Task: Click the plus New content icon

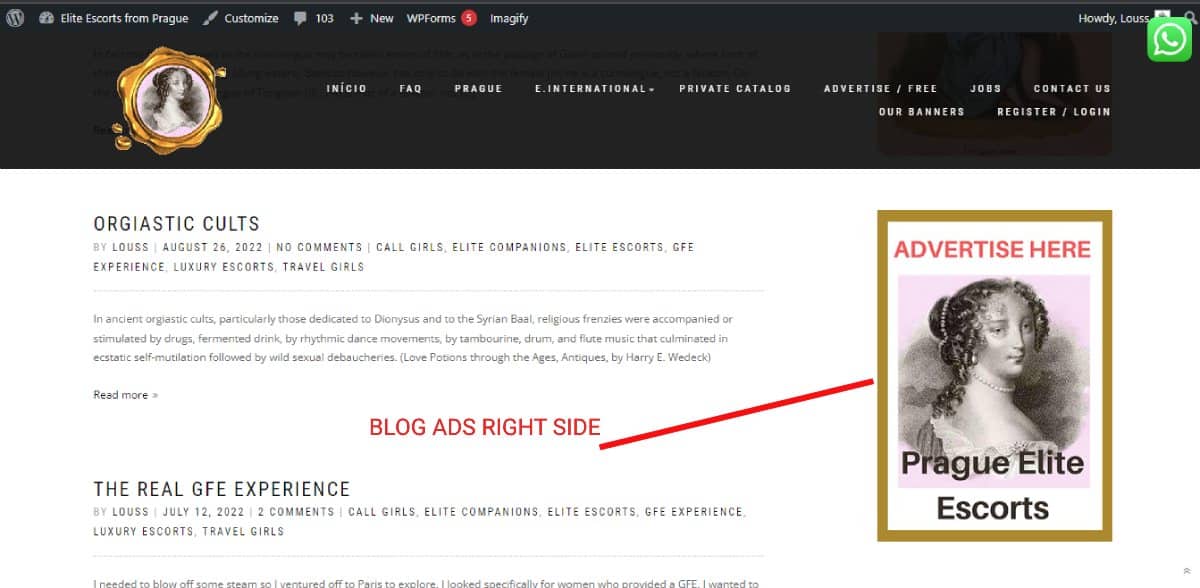Action: pyautogui.click(x=356, y=18)
